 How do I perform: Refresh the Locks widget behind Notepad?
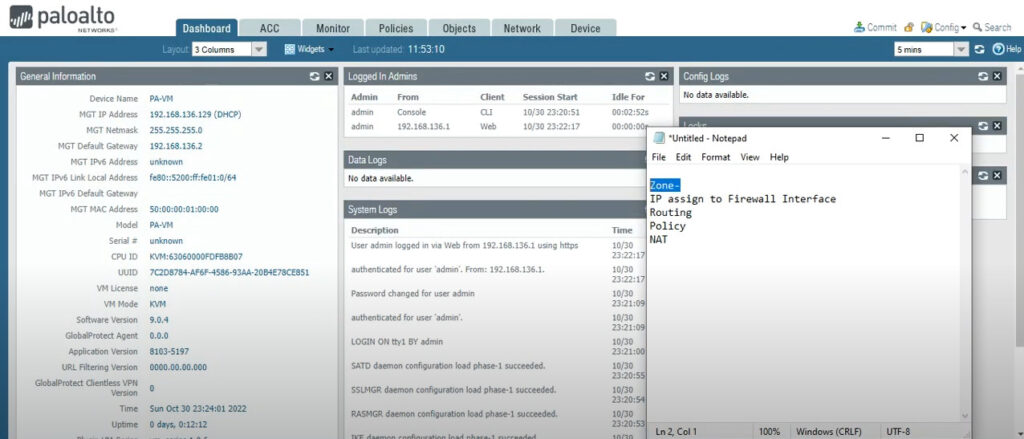click(984, 125)
